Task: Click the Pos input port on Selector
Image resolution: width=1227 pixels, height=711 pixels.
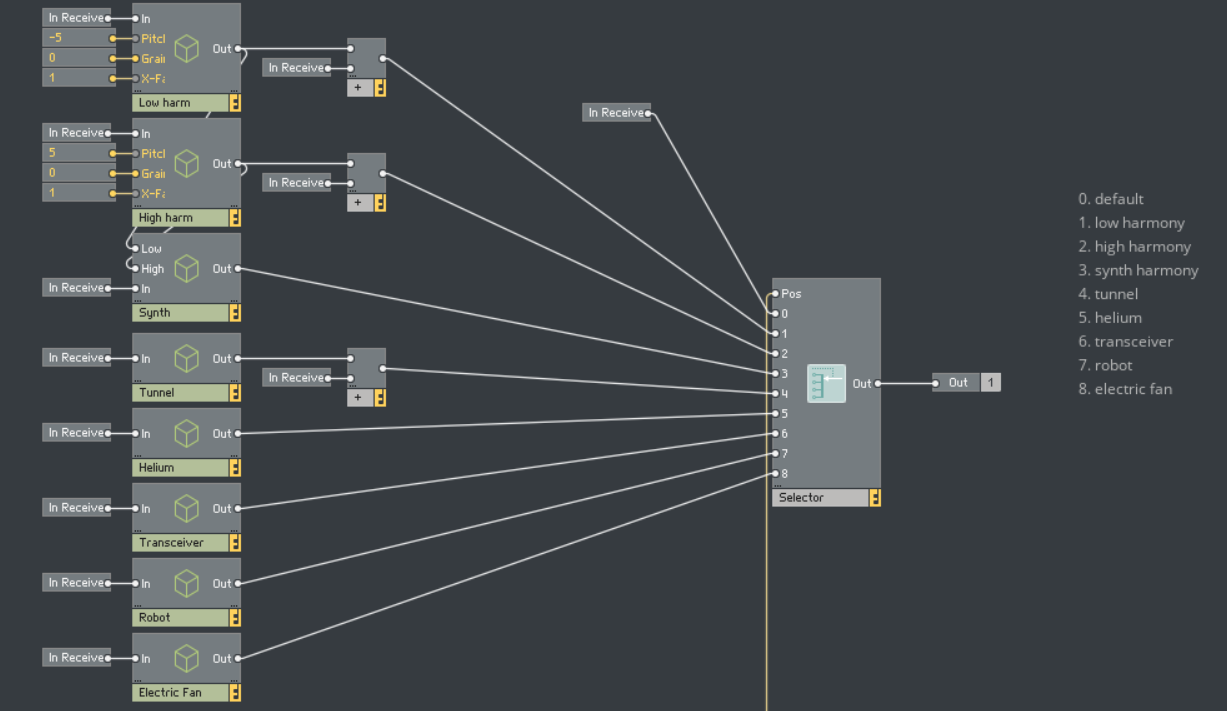Action: pos(773,294)
